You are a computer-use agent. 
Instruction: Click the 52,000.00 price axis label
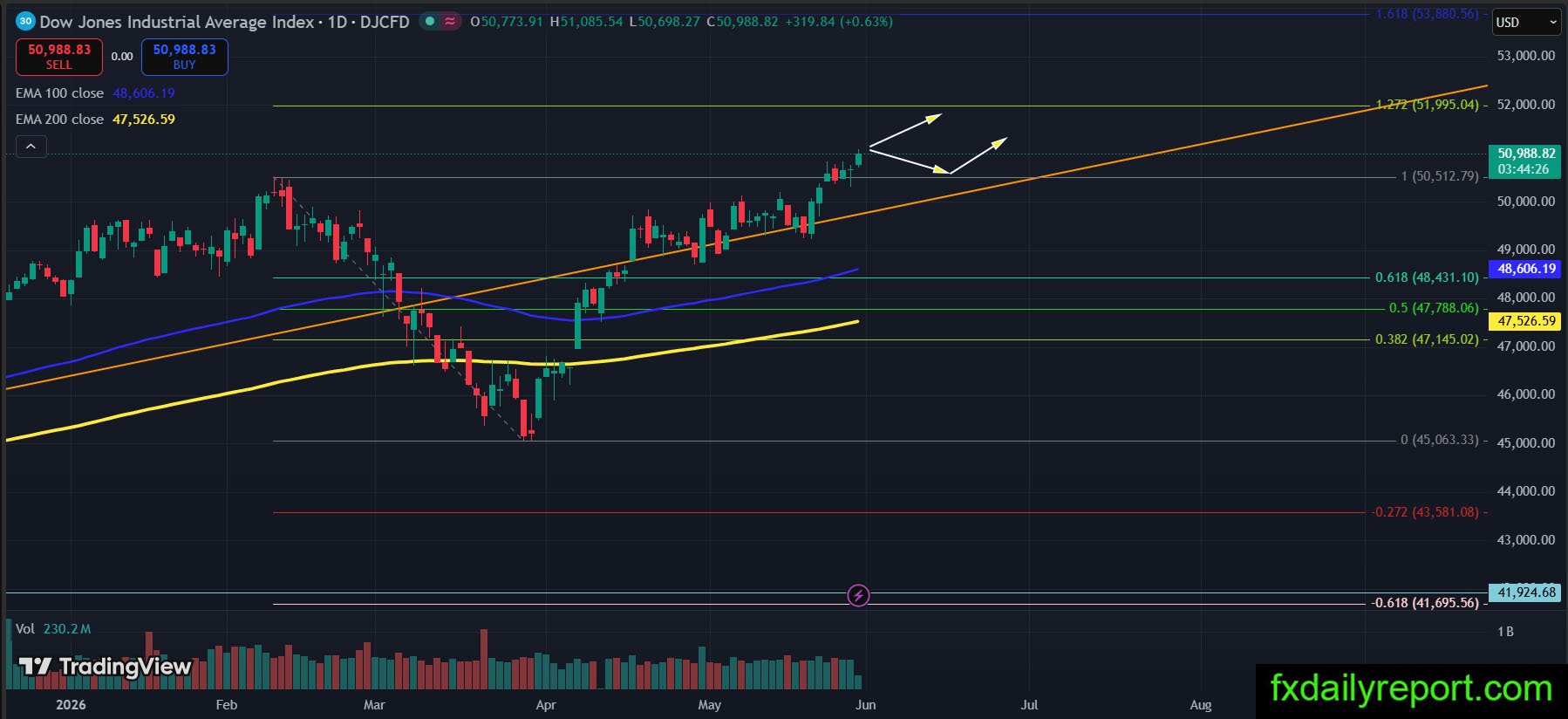pos(1526,105)
